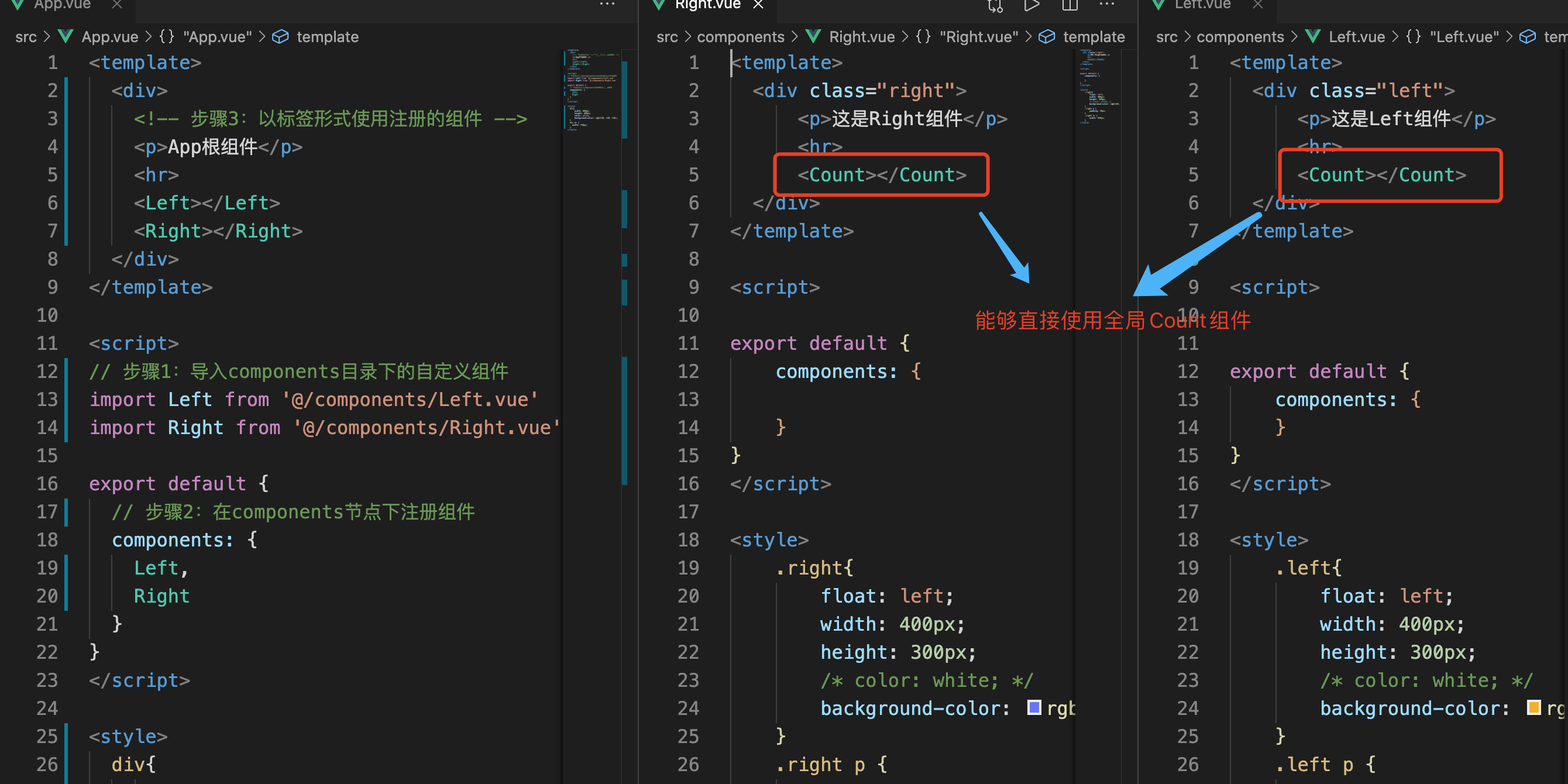
Task: Open src breadcrumb in Right.vue editor
Action: coord(667,37)
